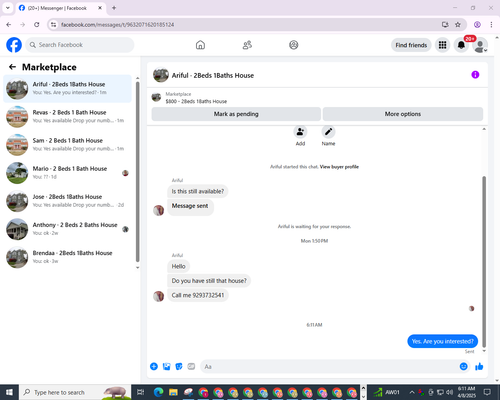Click the conversation scrollbar
Viewport: 500px width, 400px height.
coord(484,262)
